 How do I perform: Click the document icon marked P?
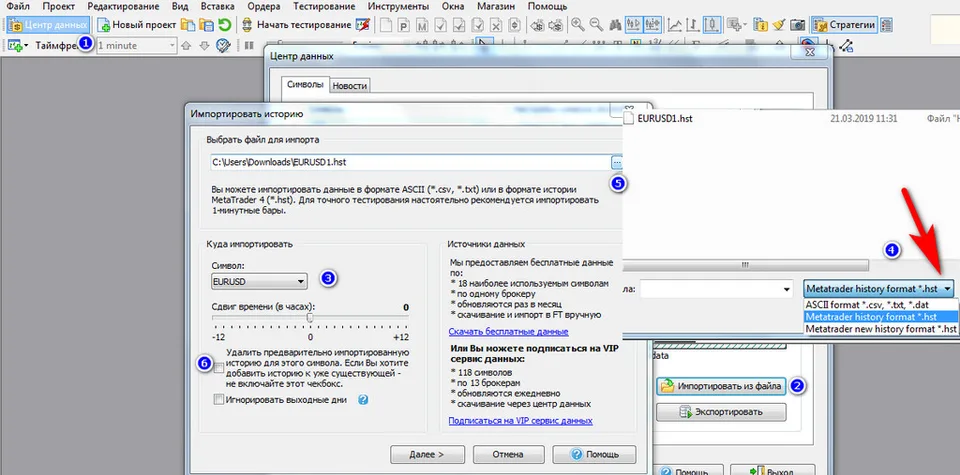[x=404, y=25]
